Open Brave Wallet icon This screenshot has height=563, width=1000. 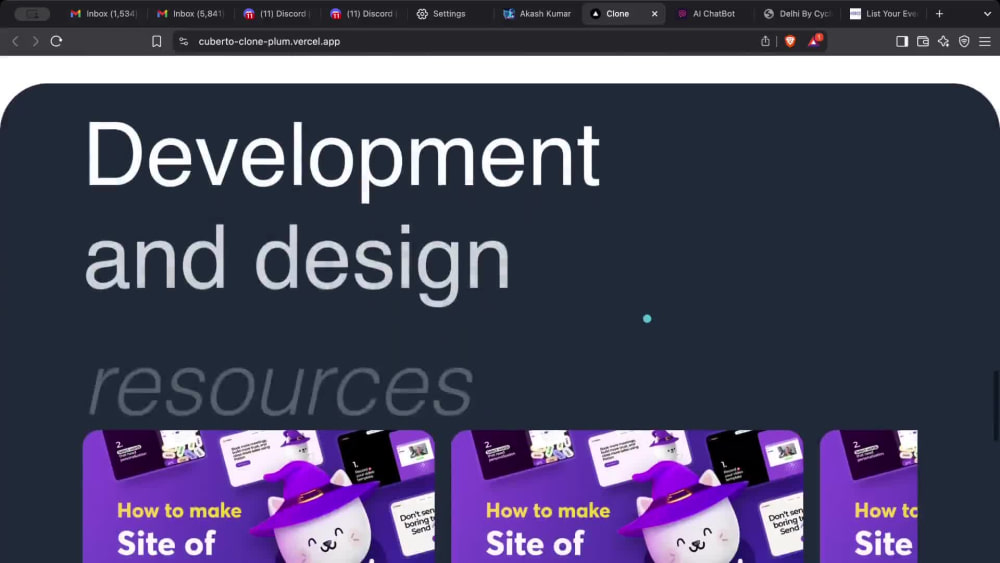pos(923,41)
